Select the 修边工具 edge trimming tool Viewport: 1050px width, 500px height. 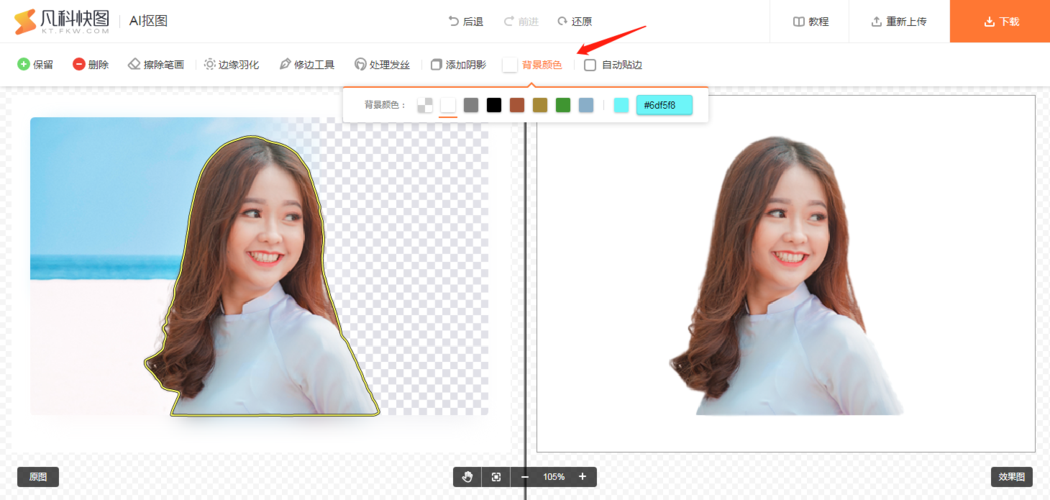click(x=306, y=65)
